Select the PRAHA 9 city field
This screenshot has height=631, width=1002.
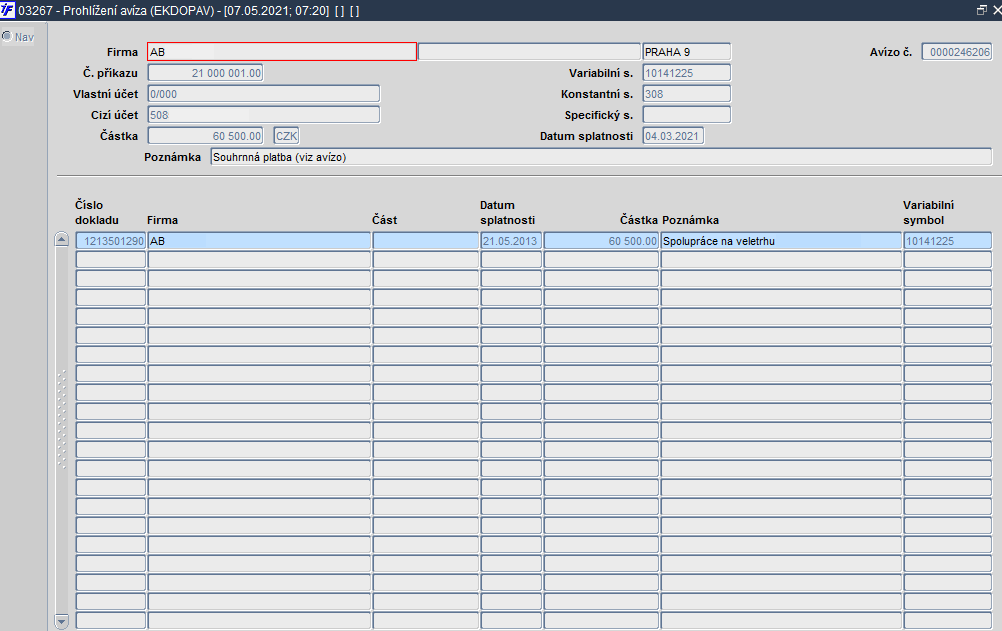point(686,52)
